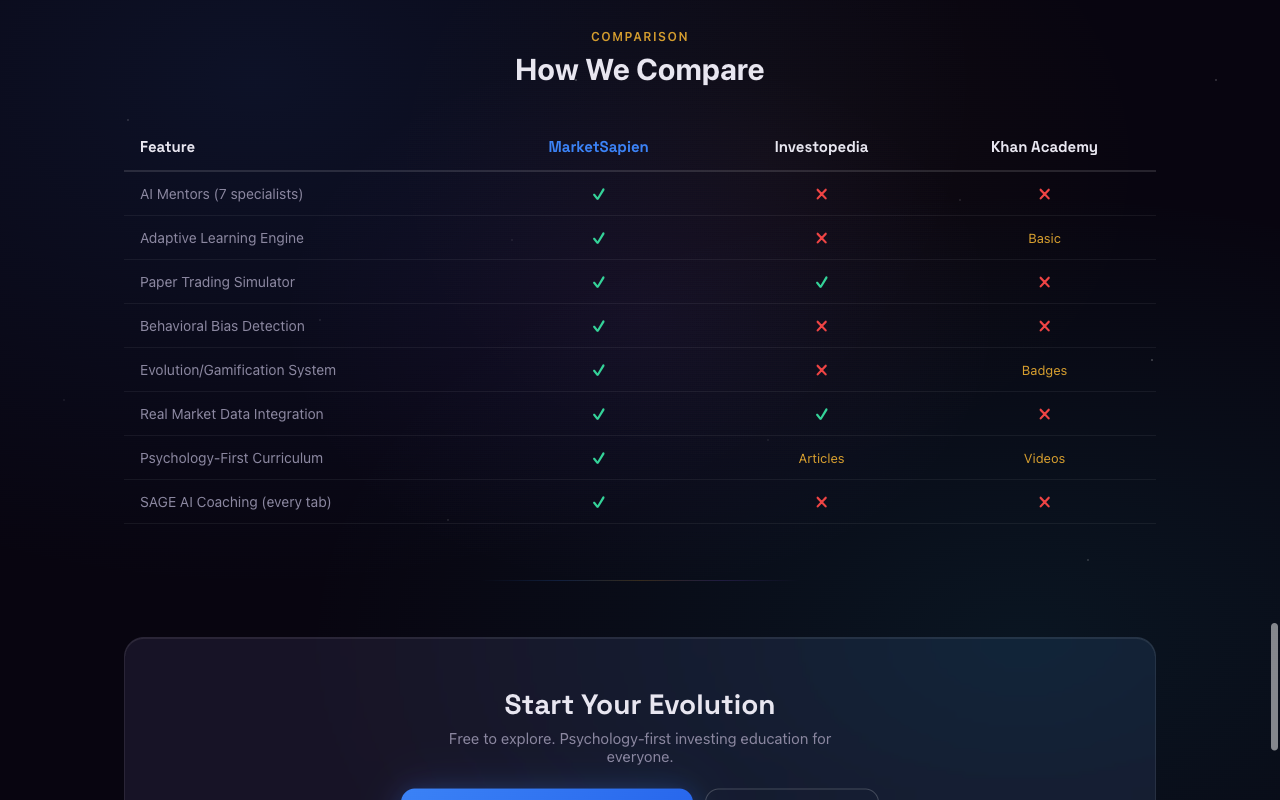
Task: Click the 'How We Compare' heading
Action: point(639,70)
